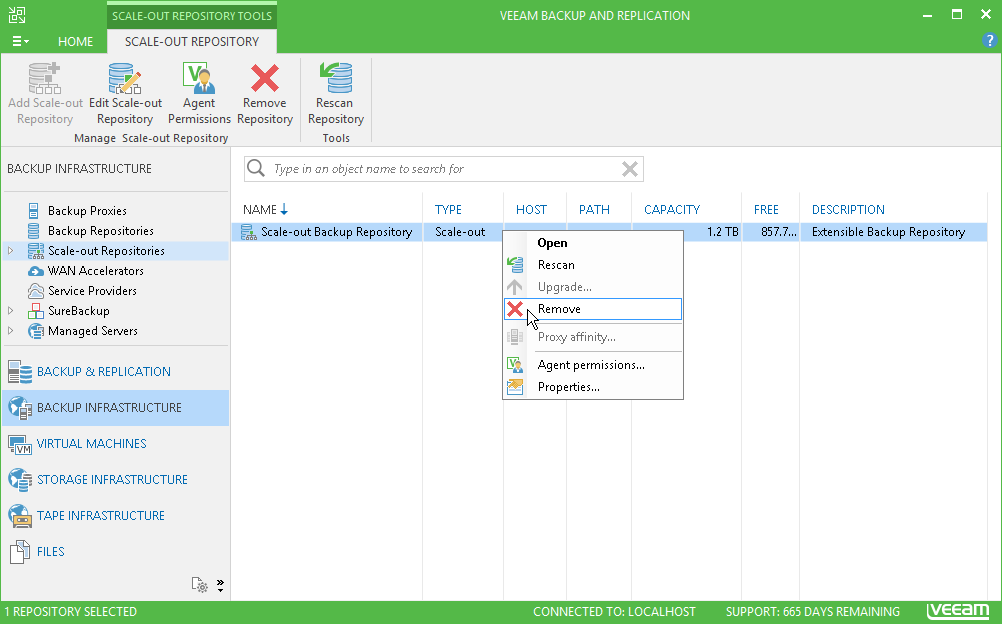
Task: Select Scale-out Repositories tree node
Action: click(x=106, y=251)
